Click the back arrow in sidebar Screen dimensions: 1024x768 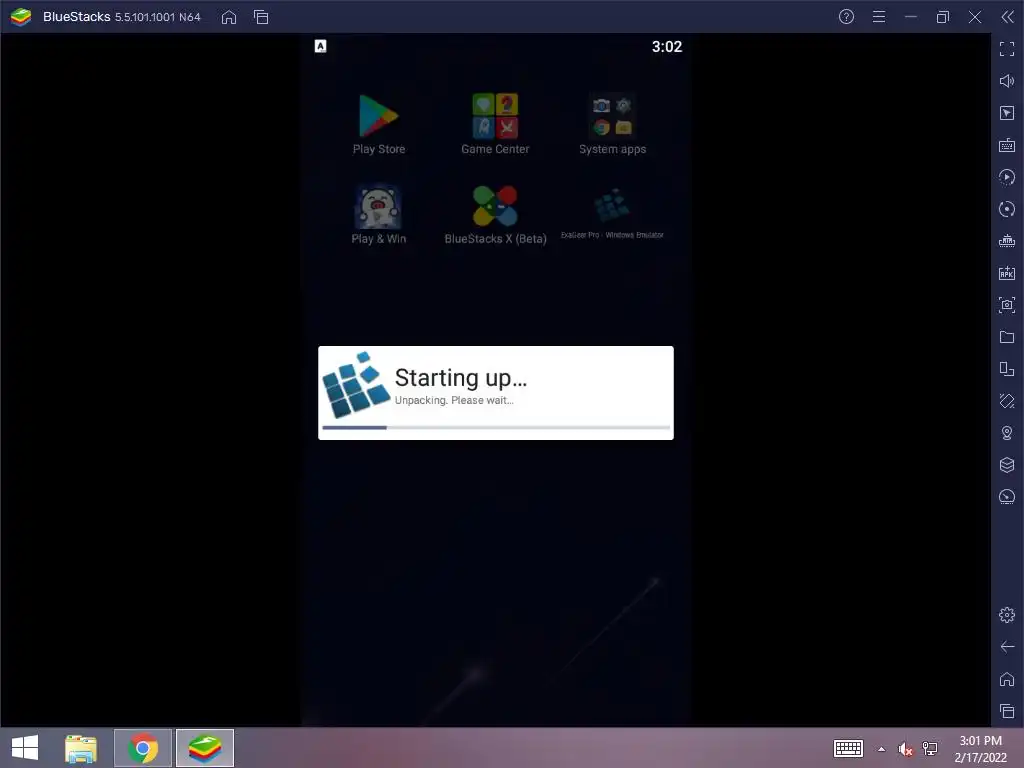pos(1007,647)
